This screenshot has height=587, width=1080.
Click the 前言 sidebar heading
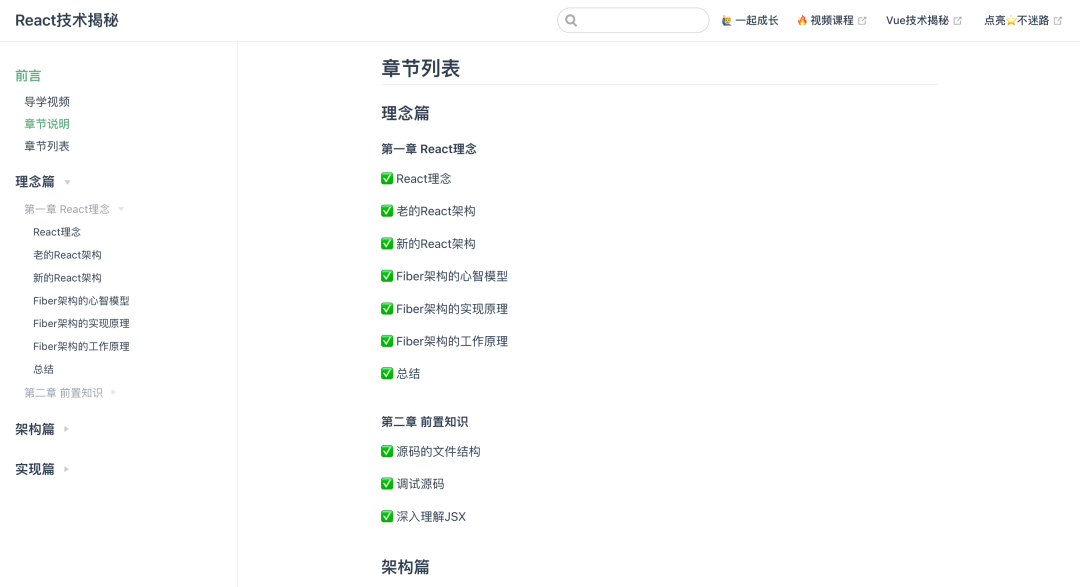coord(28,76)
